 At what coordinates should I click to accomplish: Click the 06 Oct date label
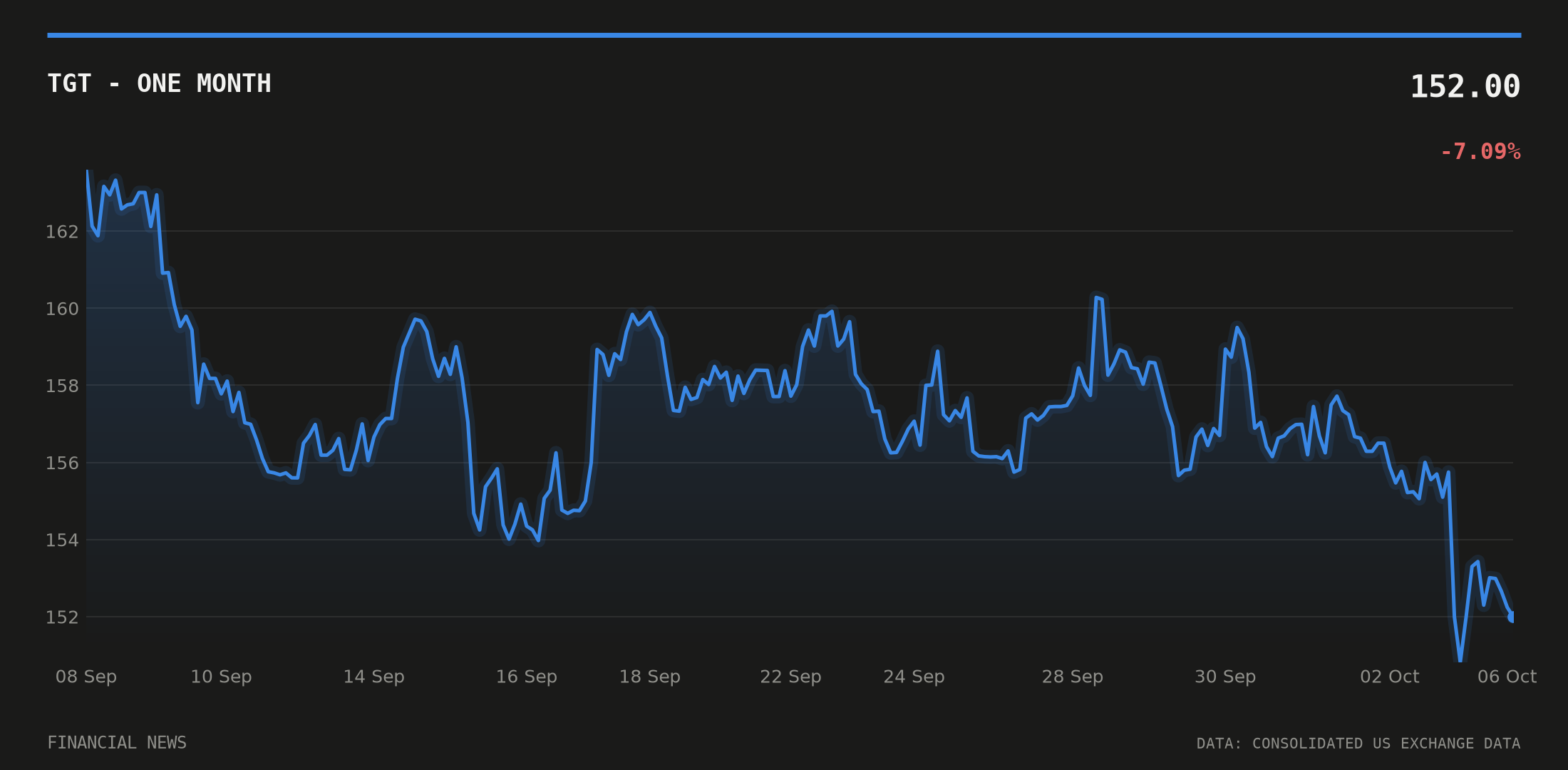(1507, 677)
